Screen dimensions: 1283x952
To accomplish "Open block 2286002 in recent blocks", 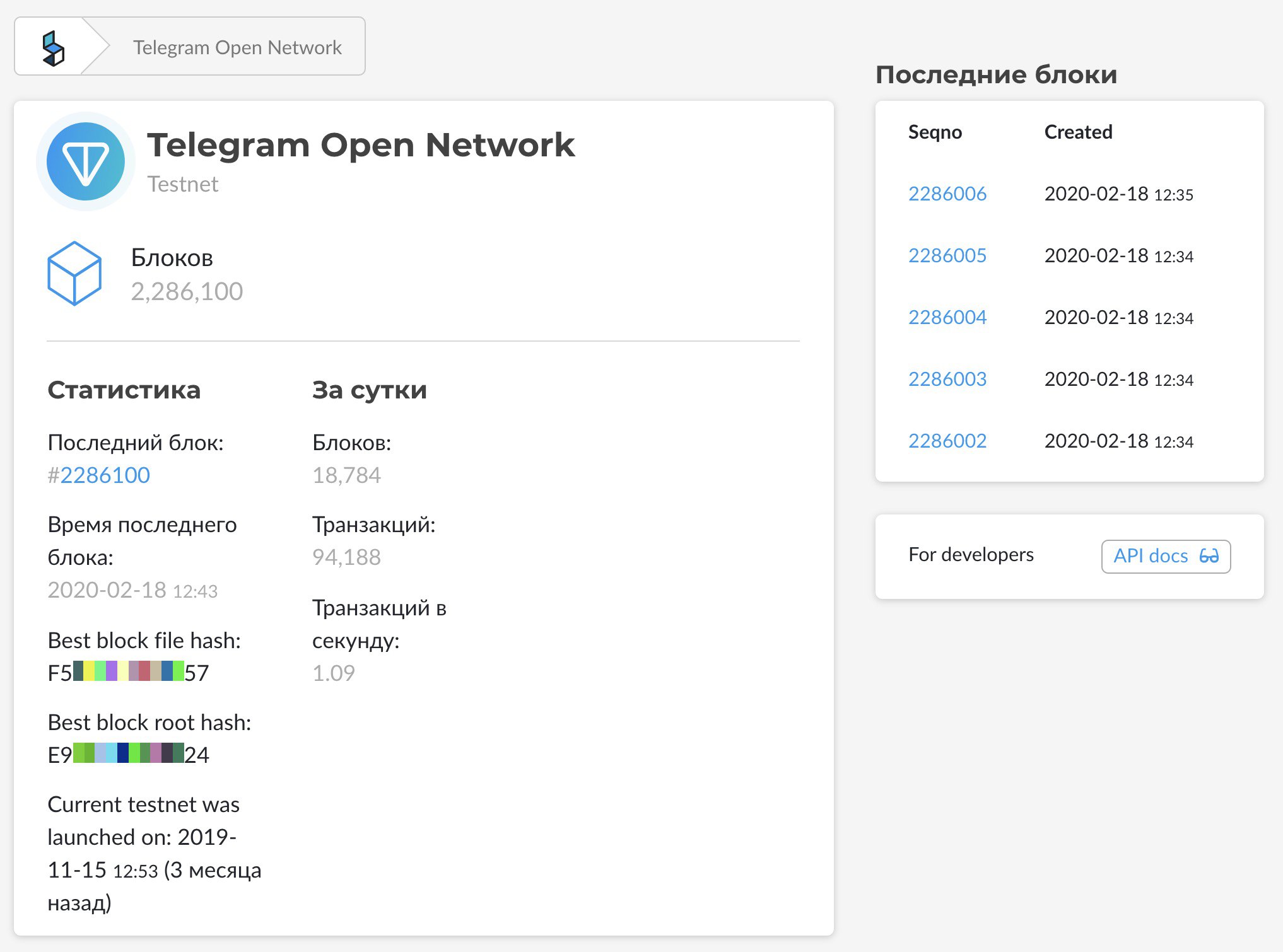I will [947, 441].
